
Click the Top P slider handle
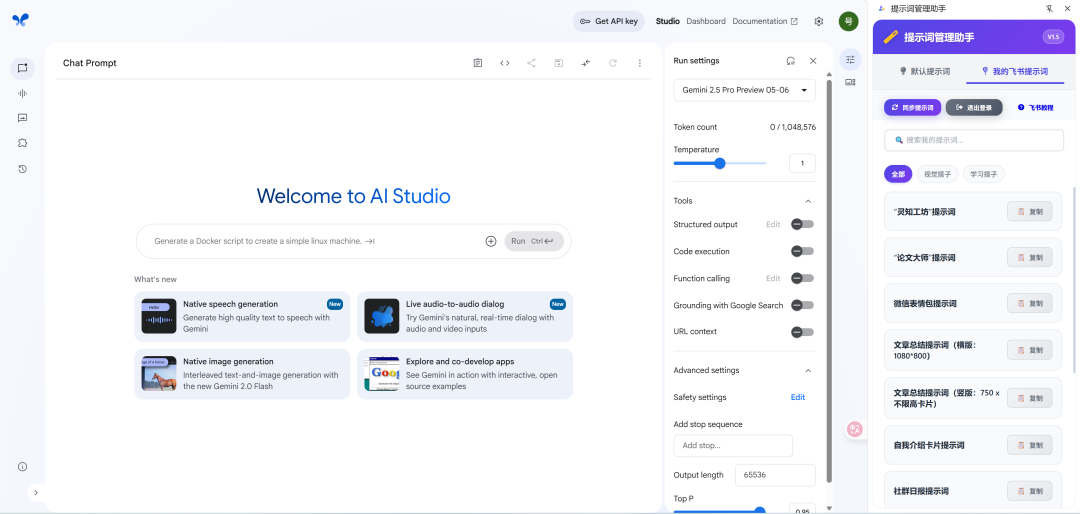(x=760, y=511)
